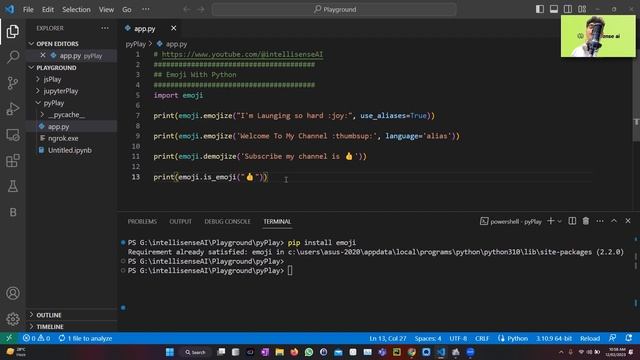Toggle the secondary side bar layout icon
The image size is (640, 360).
pyautogui.click(x=568, y=9)
